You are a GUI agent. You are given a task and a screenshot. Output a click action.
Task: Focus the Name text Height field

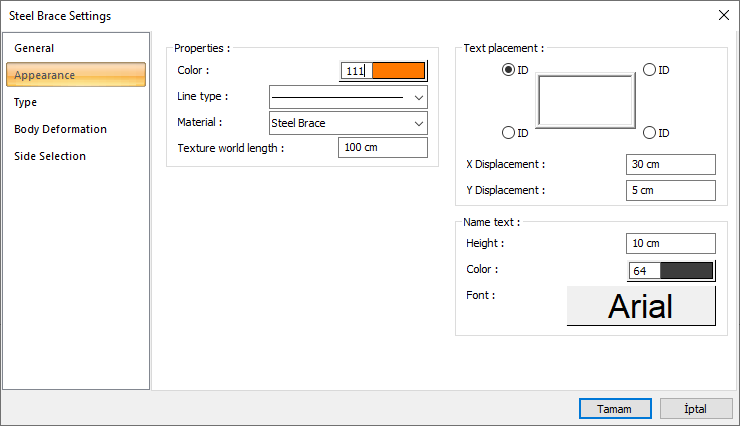[x=671, y=243]
